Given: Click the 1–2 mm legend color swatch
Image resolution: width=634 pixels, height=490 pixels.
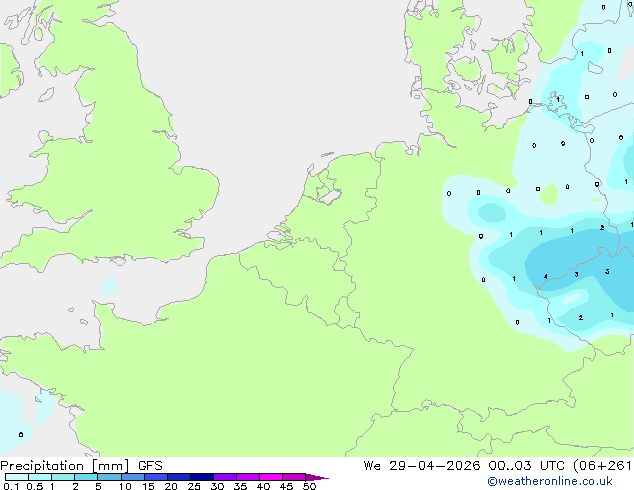Looking at the screenshot, I should [x=63, y=477].
